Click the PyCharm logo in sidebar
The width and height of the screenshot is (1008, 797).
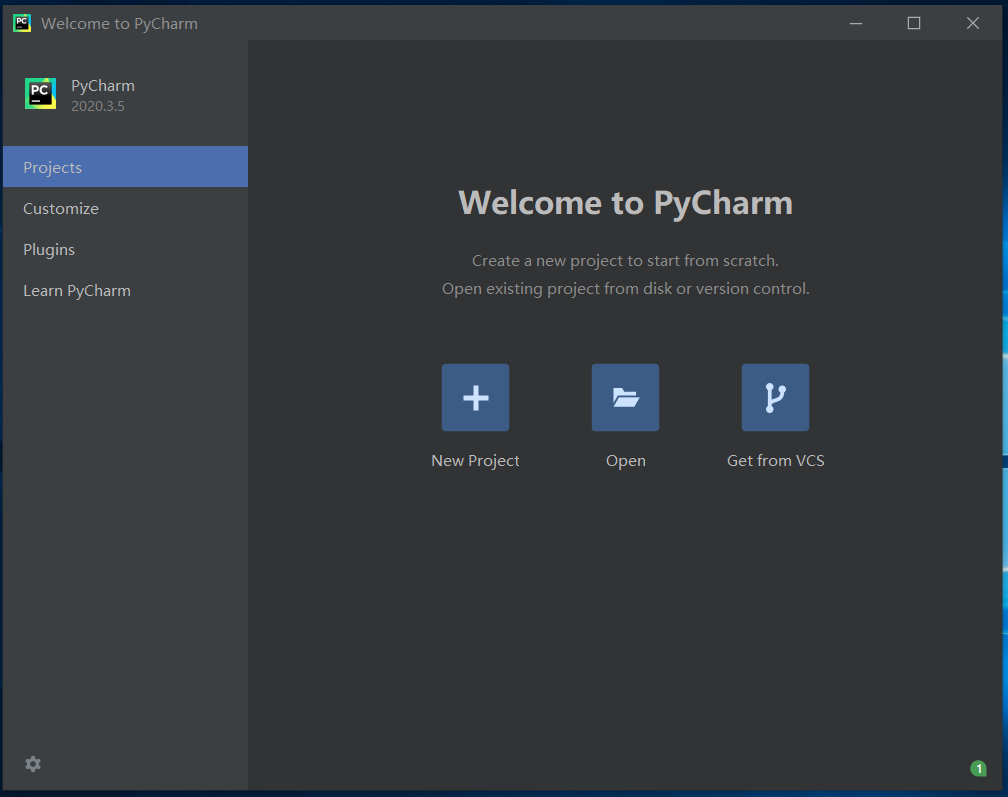[40, 94]
